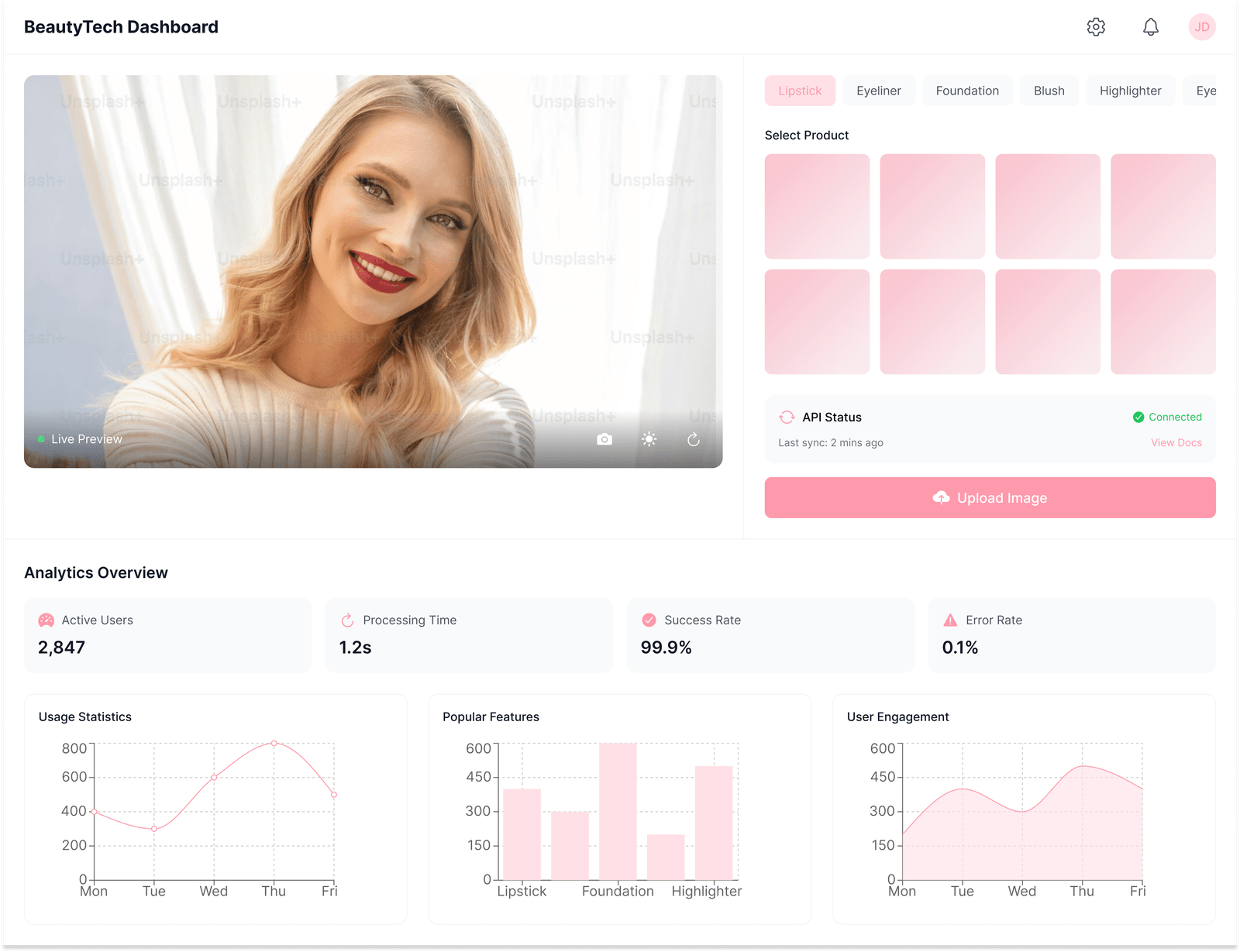Click the Active Users gauge icon
This screenshot has height=952, width=1240.
(x=46, y=620)
